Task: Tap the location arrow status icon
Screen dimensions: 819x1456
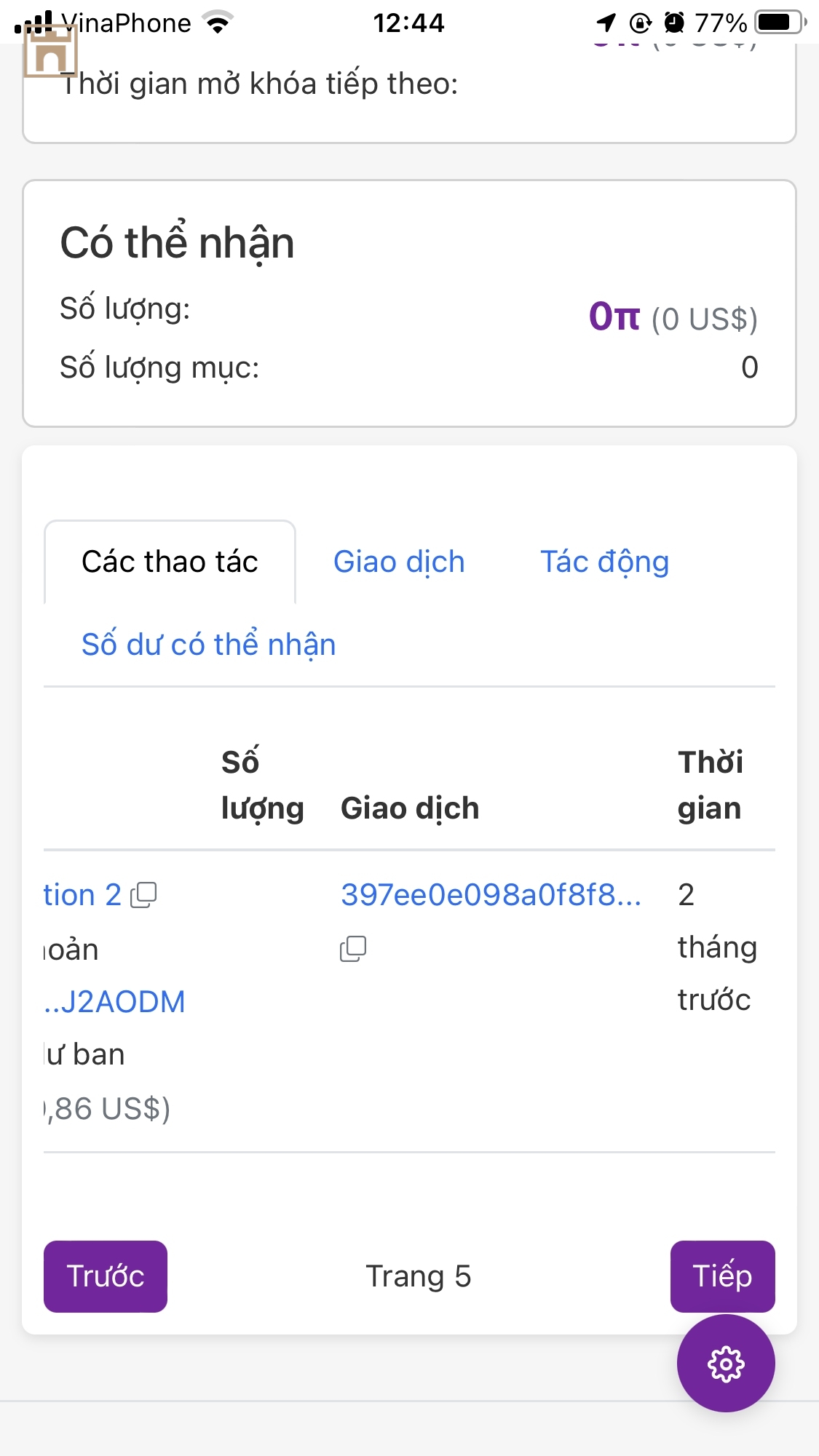Action: click(606, 23)
